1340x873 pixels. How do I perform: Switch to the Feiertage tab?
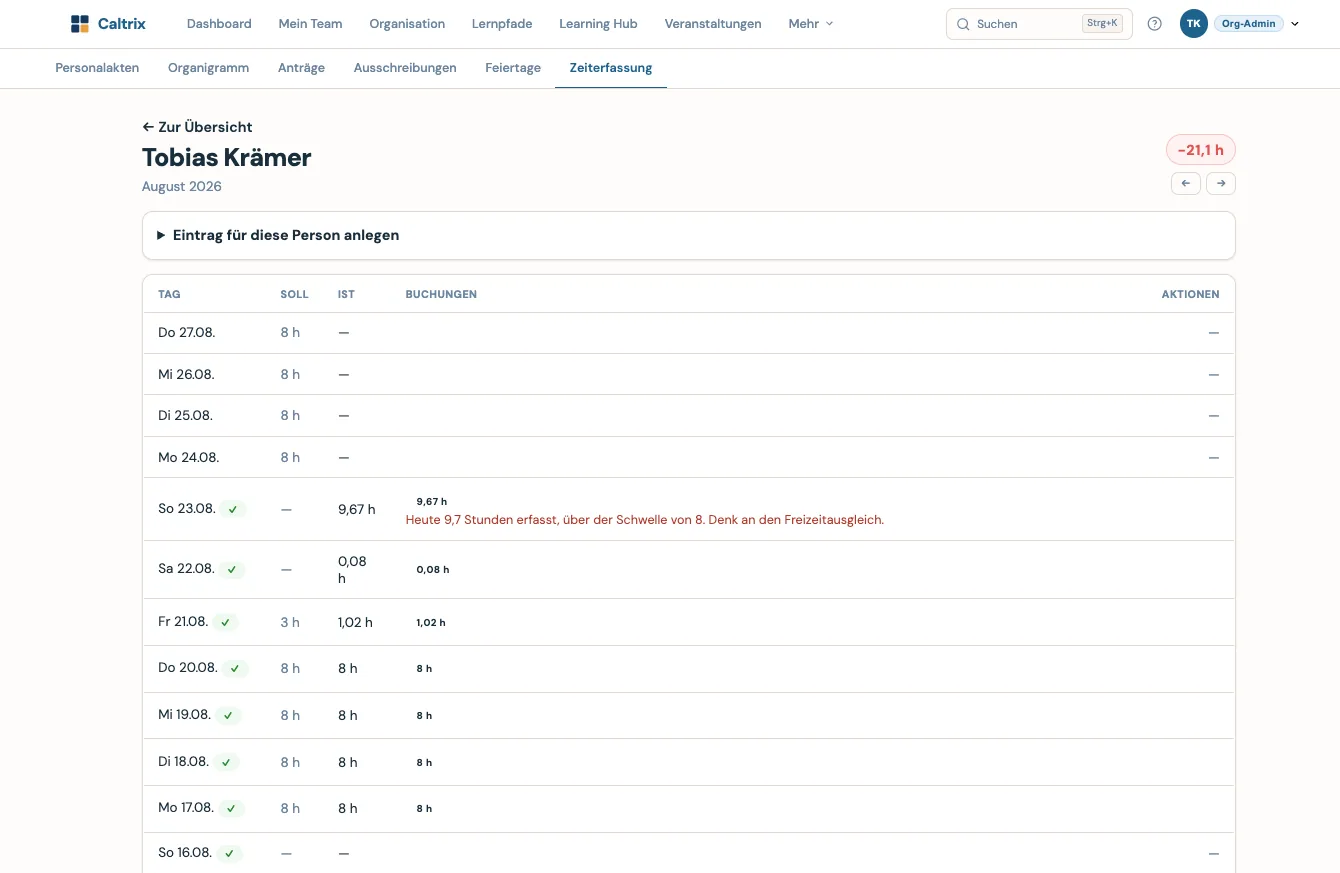(513, 68)
